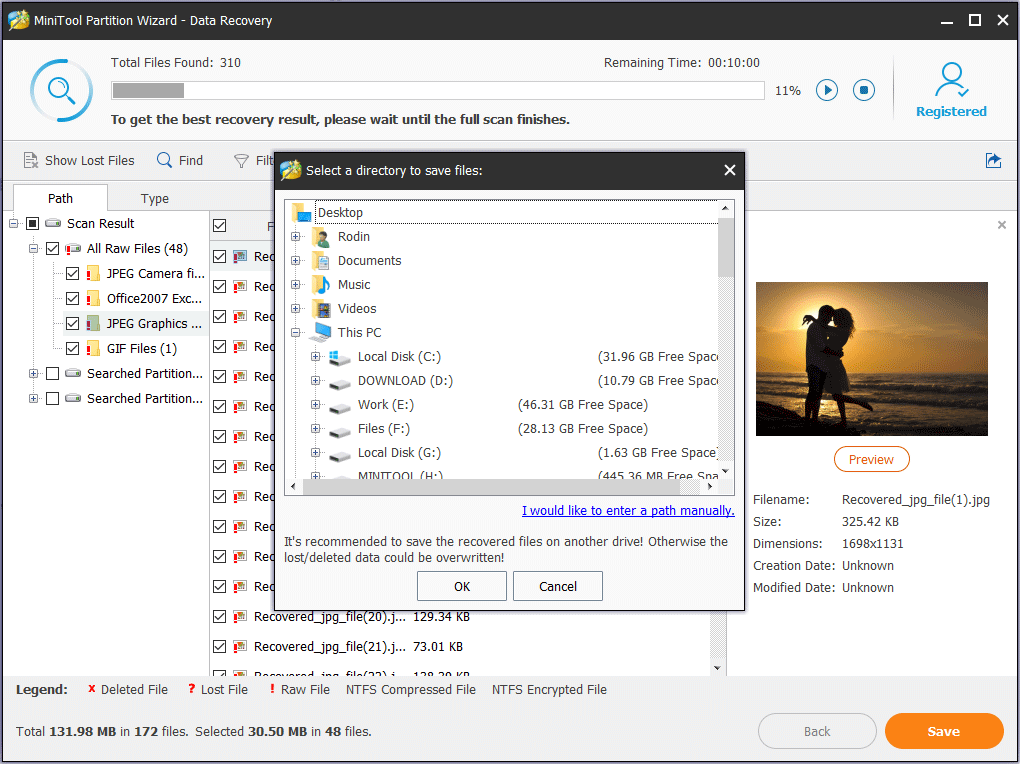Expand the Music folder node
The width and height of the screenshot is (1020, 764).
(x=295, y=285)
